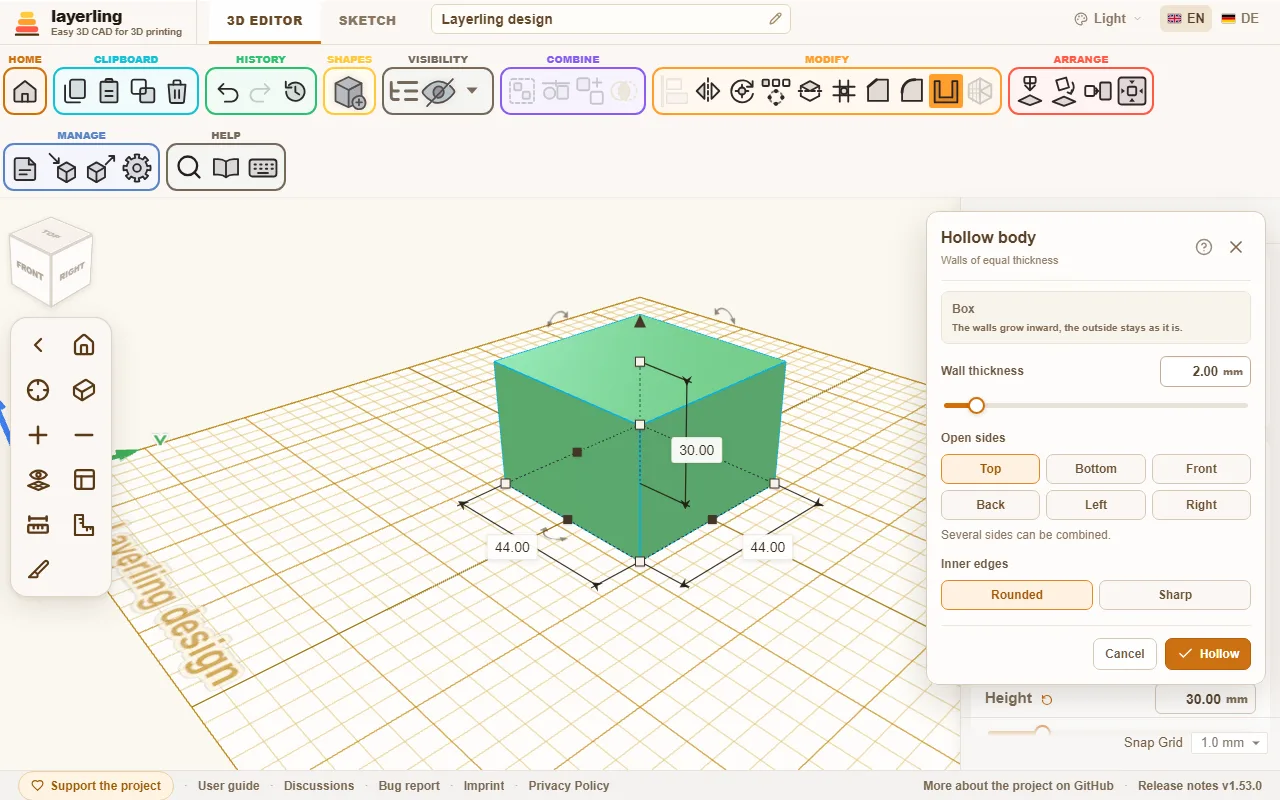Select Sharp inner edges option

coord(1175,595)
